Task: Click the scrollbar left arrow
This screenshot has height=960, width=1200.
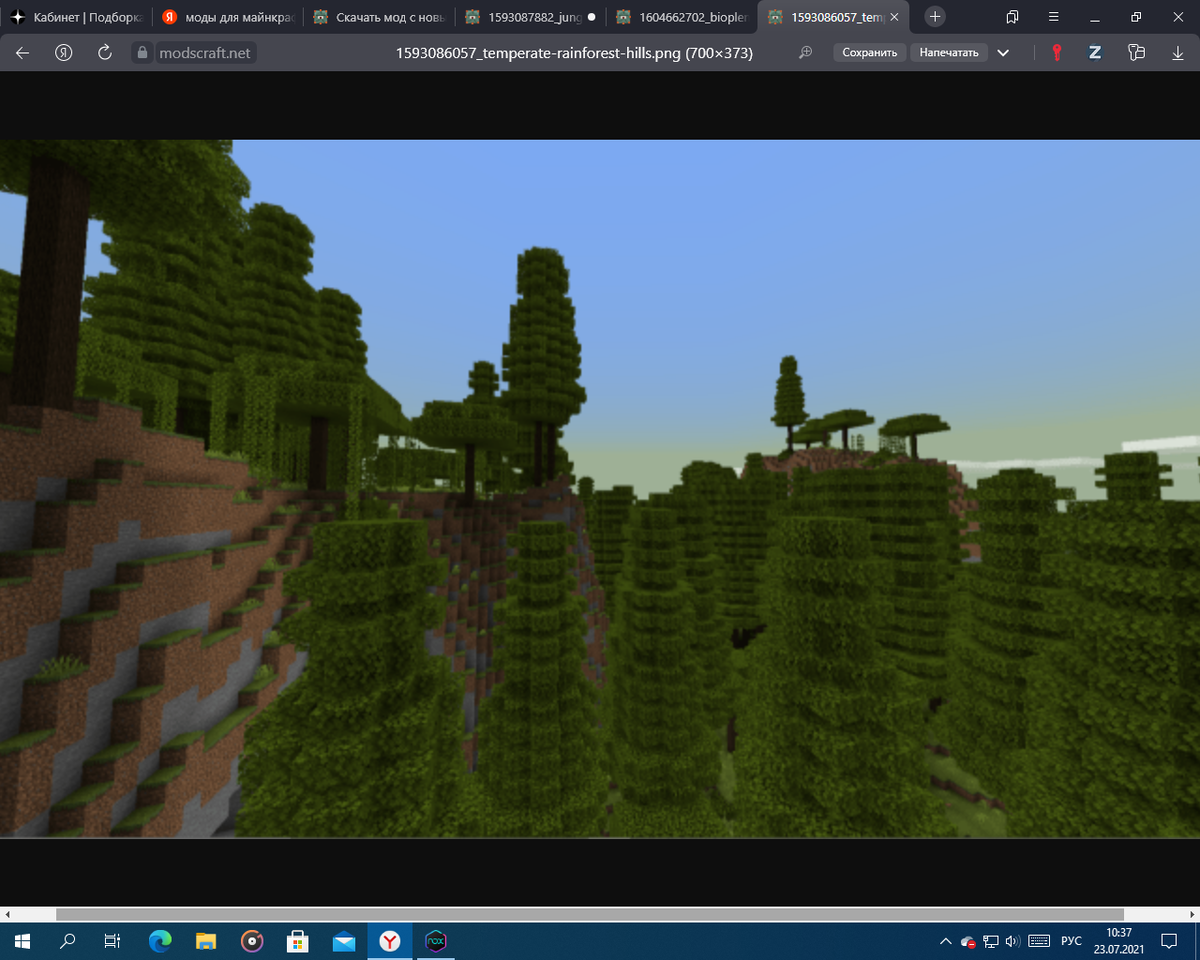Action: tap(8, 914)
